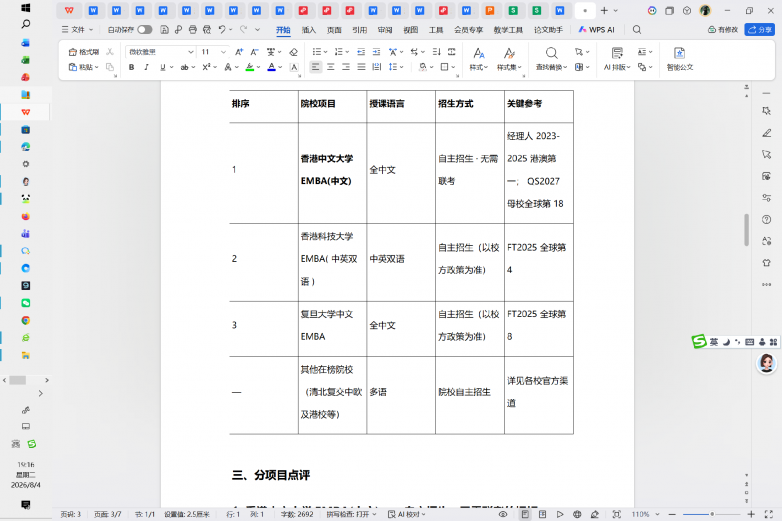Click the AI proofreading (AI 校对) button
This screenshot has width=782, height=521.
pos(407,514)
